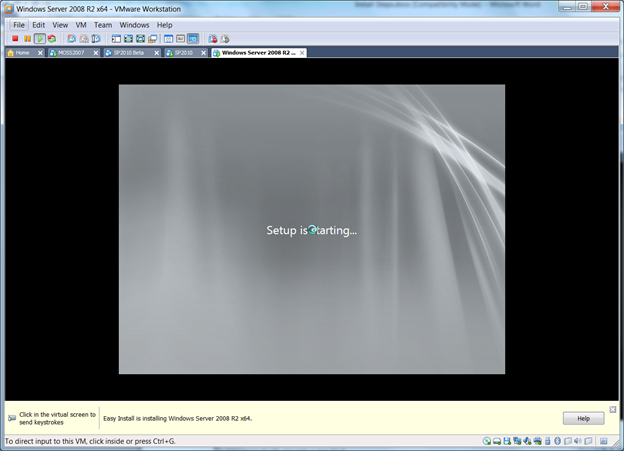Viewport: 624px width, 451px height.
Task: Click the Help button in Easy Install bar
Action: click(583, 418)
